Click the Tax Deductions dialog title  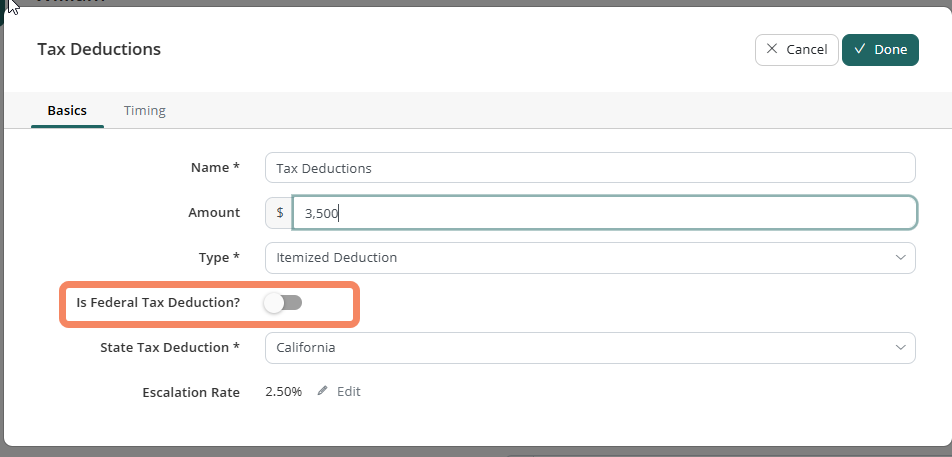click(x=99, y=49)
